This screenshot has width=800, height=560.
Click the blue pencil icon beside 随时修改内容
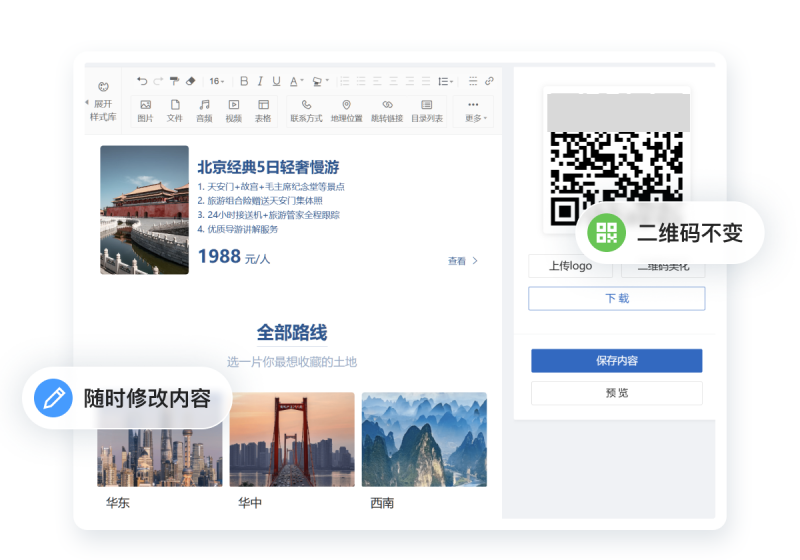pyautogui.click(x=54, y=398)
